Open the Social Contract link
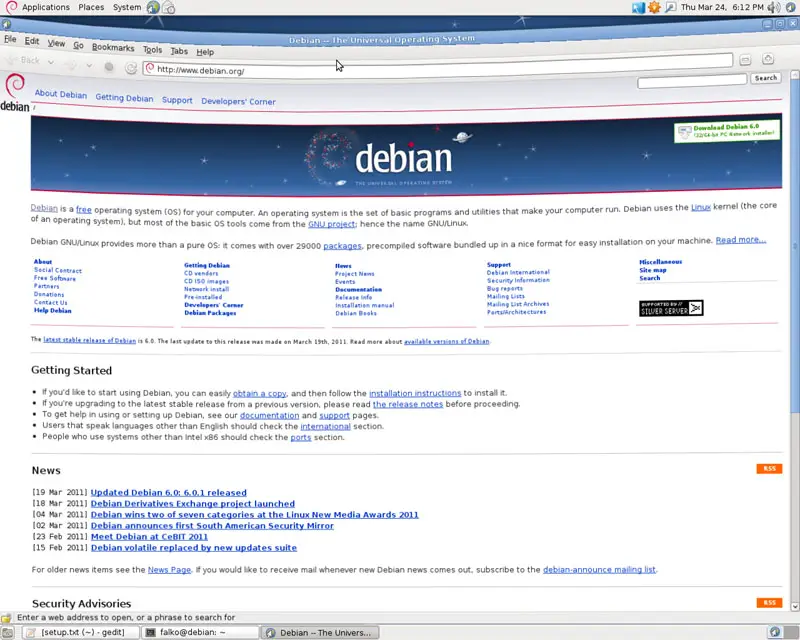The image size is (800, 640). click(x=58, y=270)
